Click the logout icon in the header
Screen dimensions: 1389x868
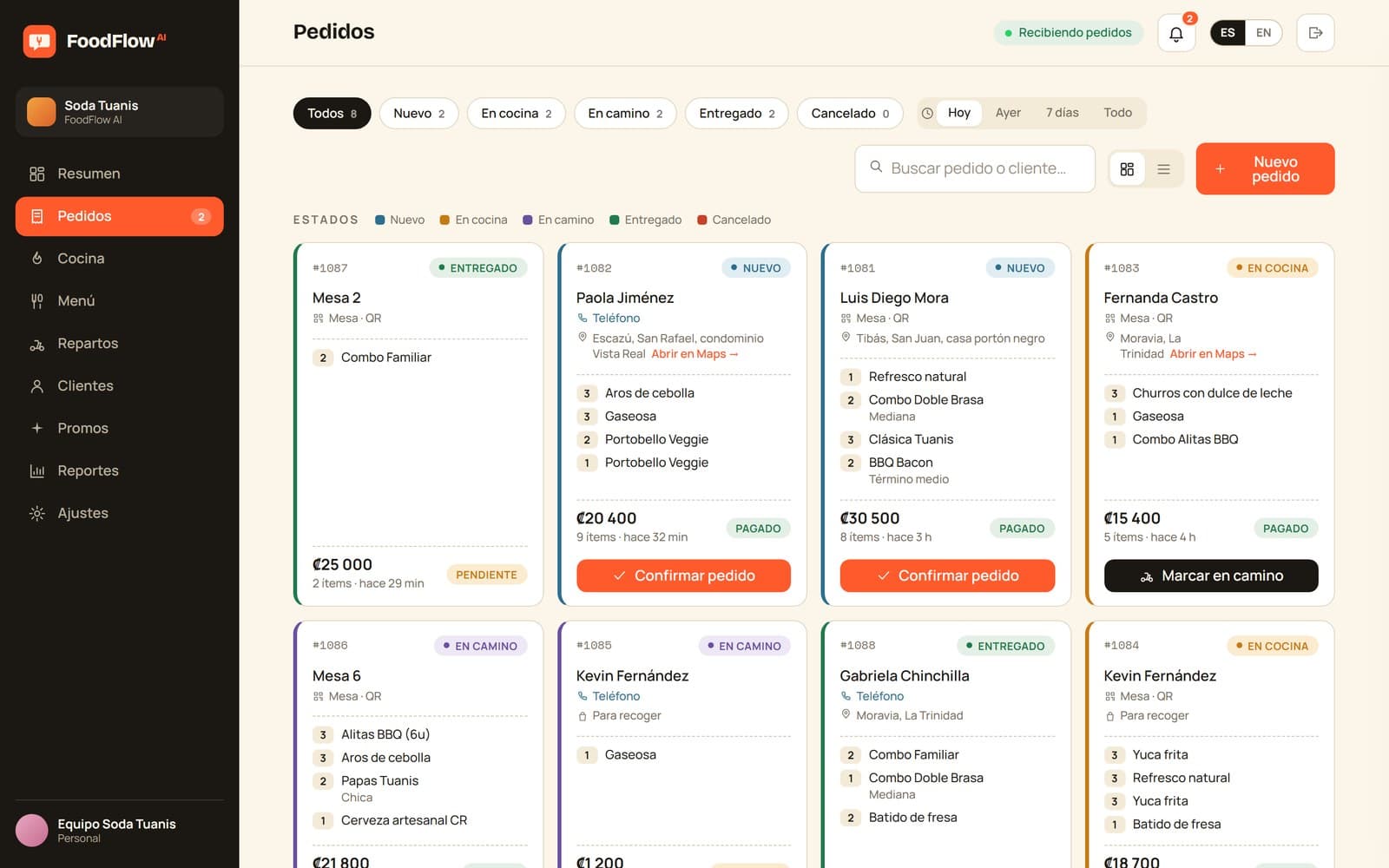1315,33
